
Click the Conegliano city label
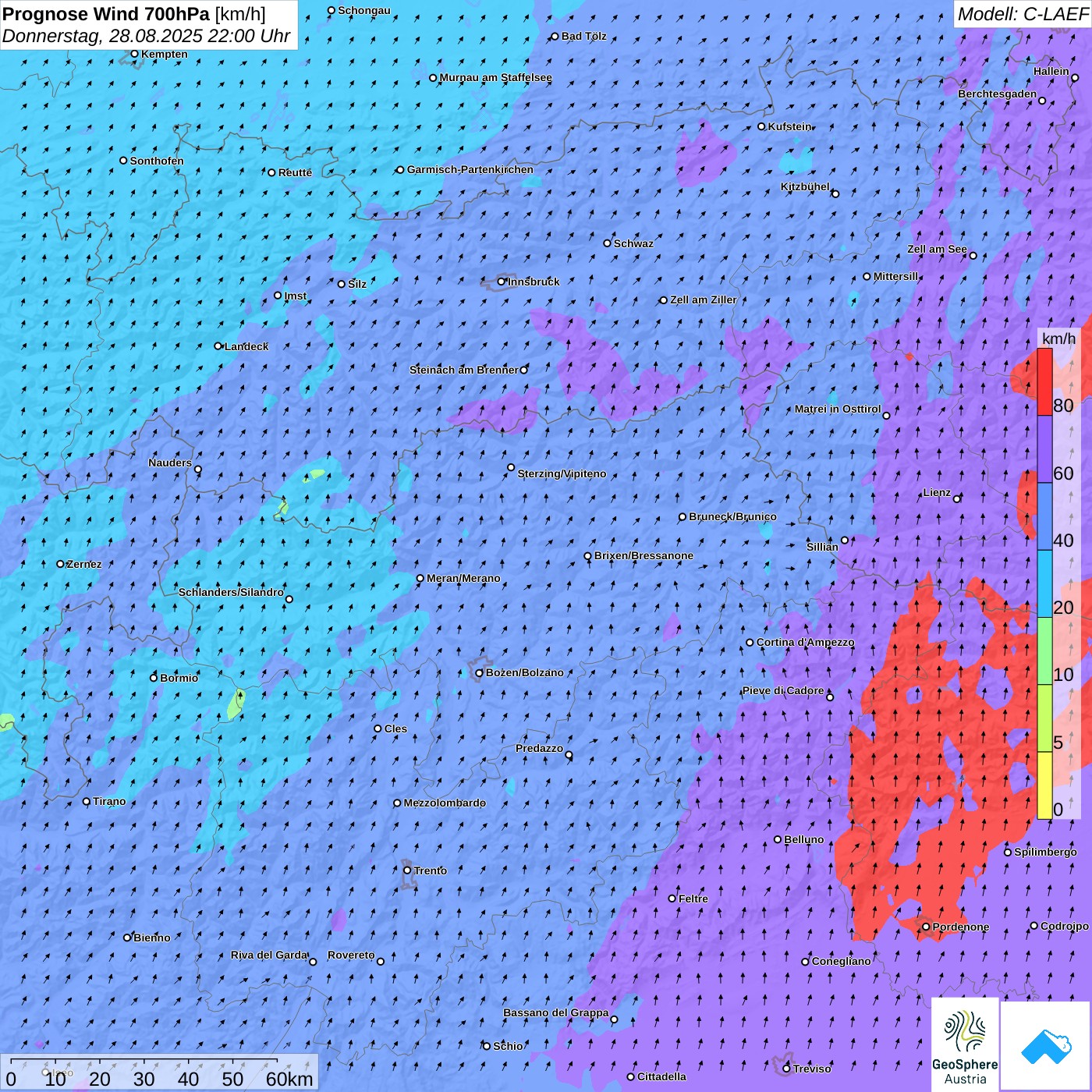click(841, 961)
